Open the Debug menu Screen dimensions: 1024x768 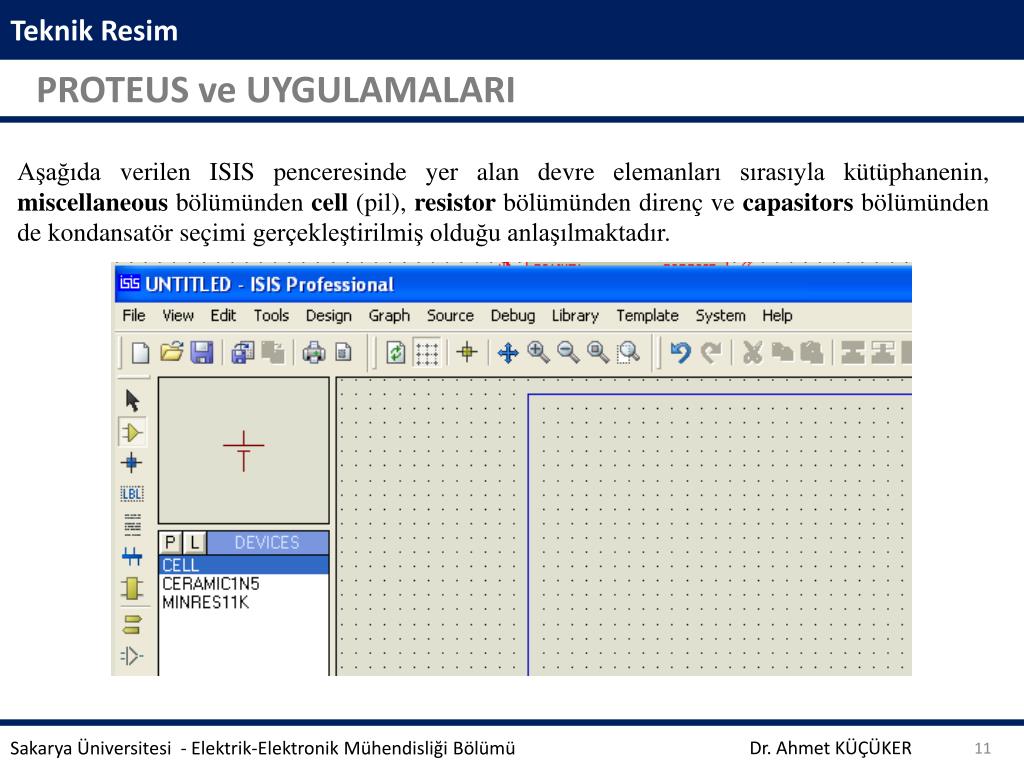click(513, 315)
